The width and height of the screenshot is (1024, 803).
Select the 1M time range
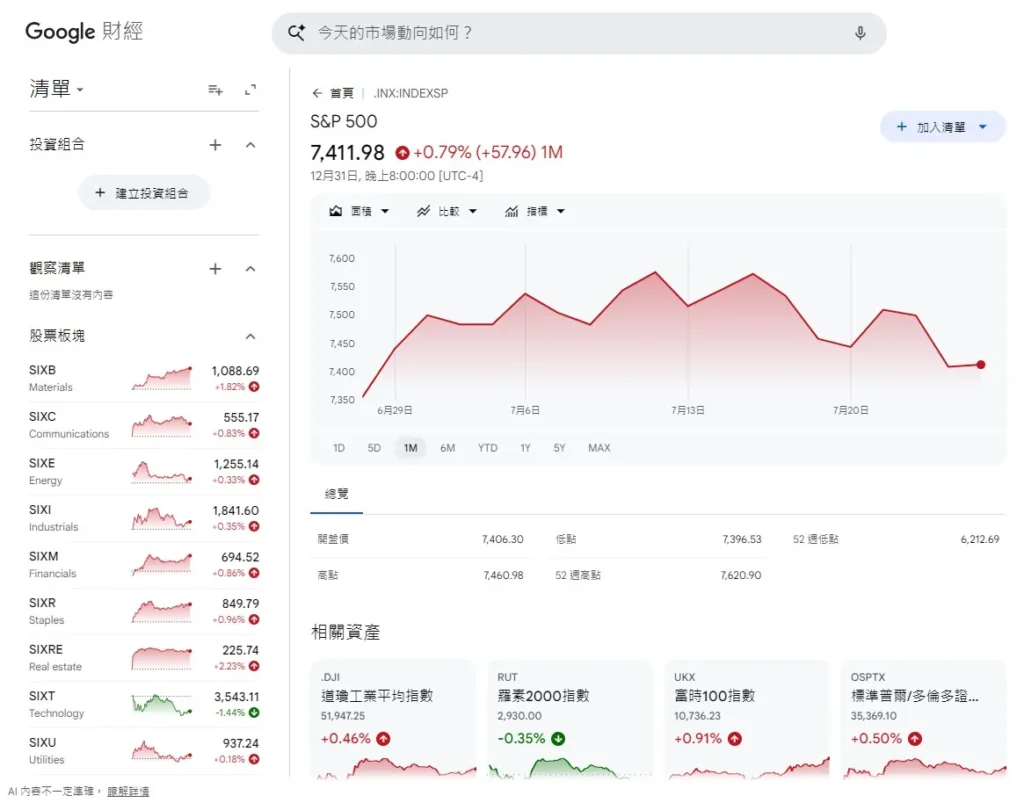coord(410,448)
